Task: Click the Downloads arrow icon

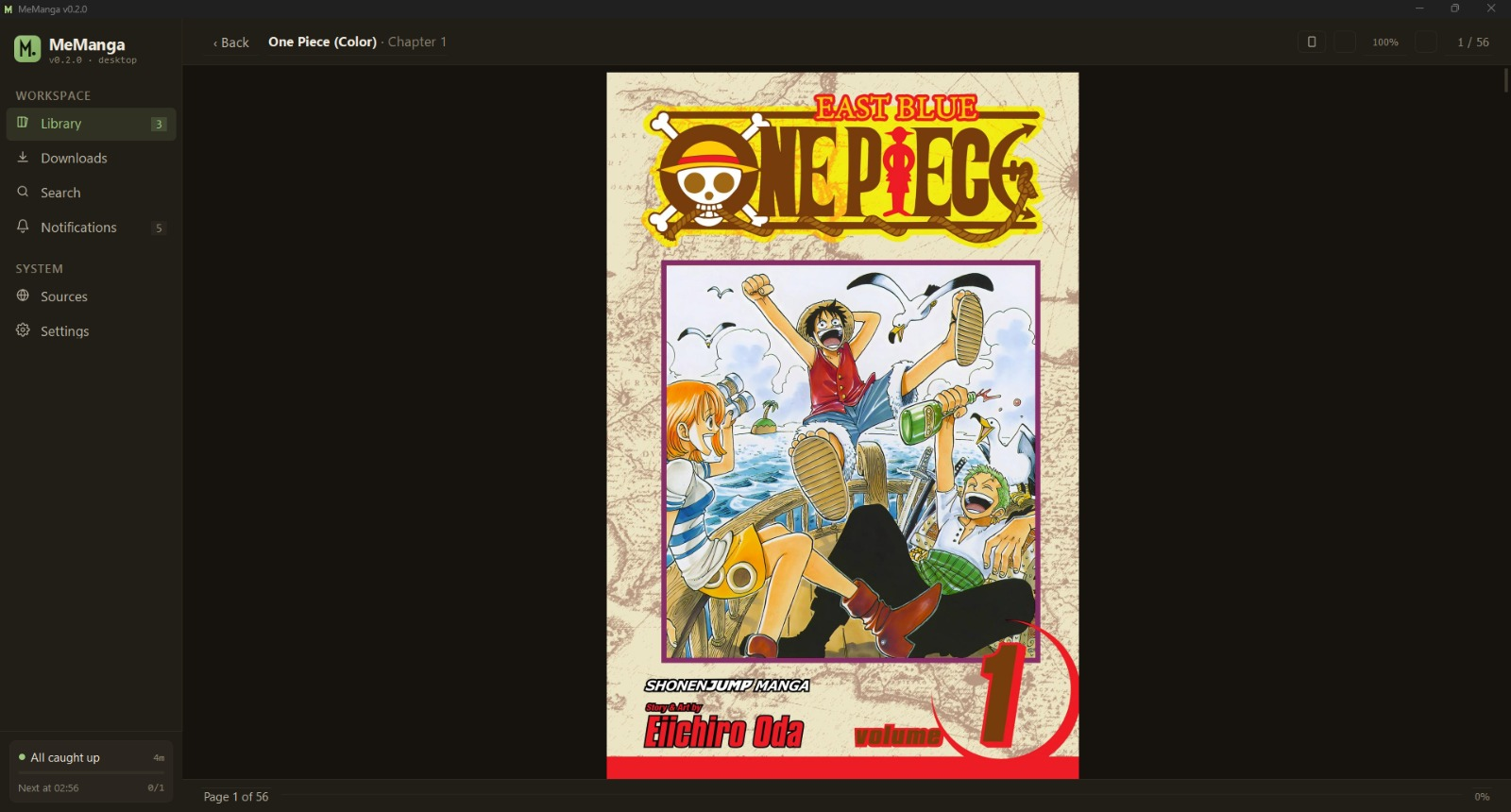Action: (23, 158)
